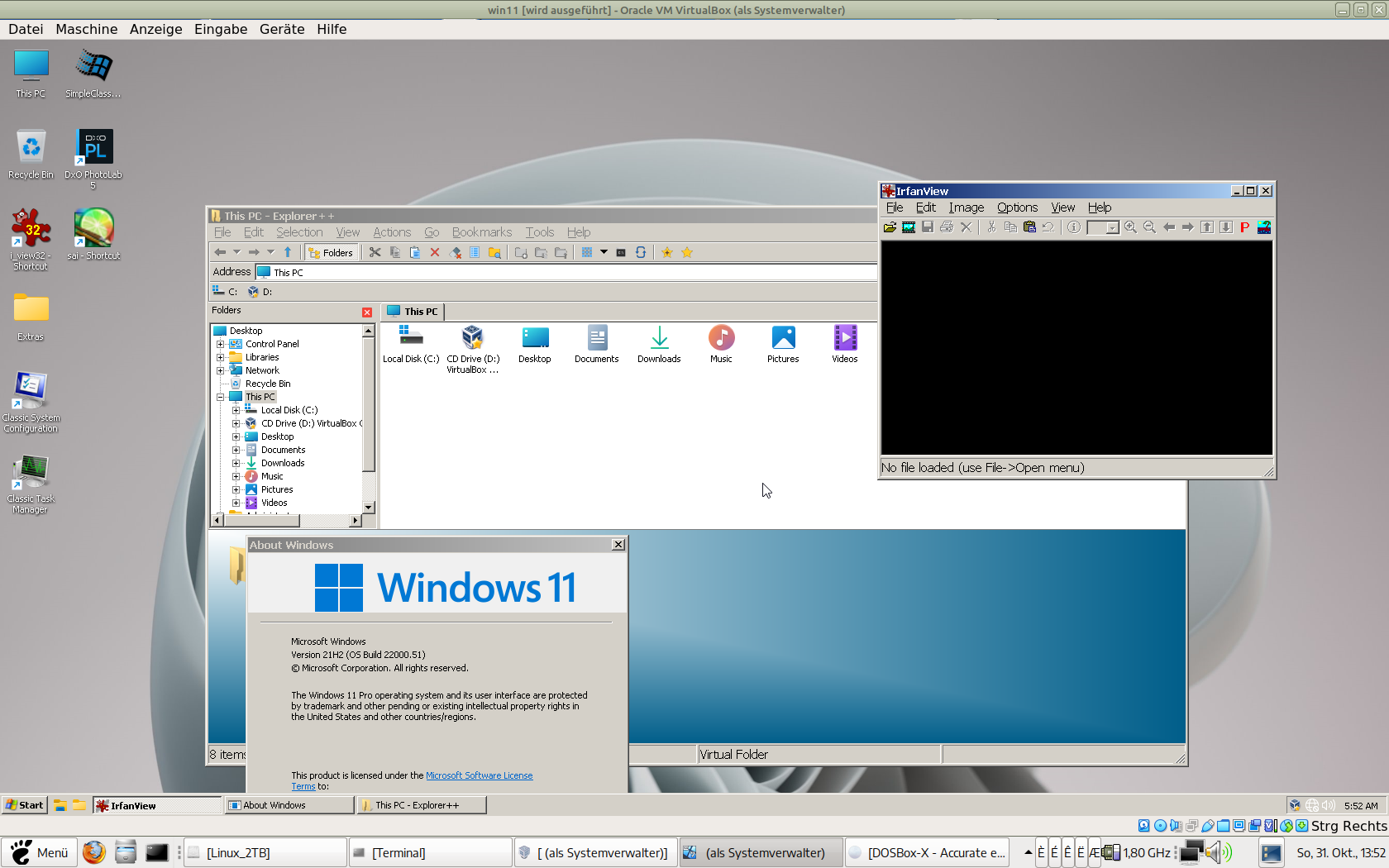Open the Back history dropdown arrow in Explorer++
1389x868 pixels.
[x=236, y=252]
